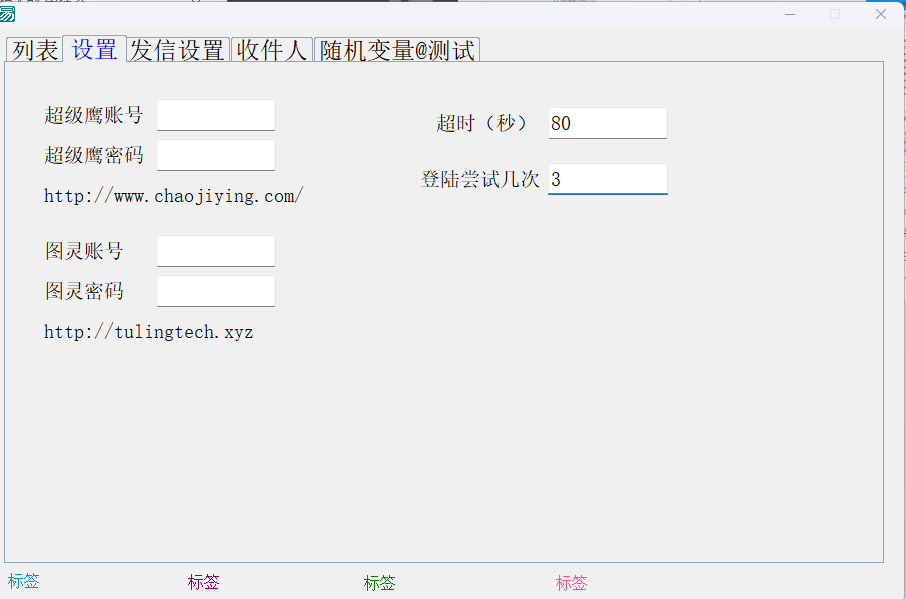
Task: Click the 超级鹰账号 input field
Action: click(x=216, y=115)
